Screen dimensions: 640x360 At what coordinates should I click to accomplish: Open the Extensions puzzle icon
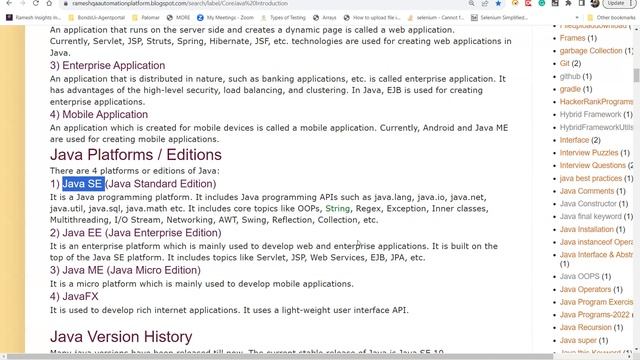coord(569,3)
